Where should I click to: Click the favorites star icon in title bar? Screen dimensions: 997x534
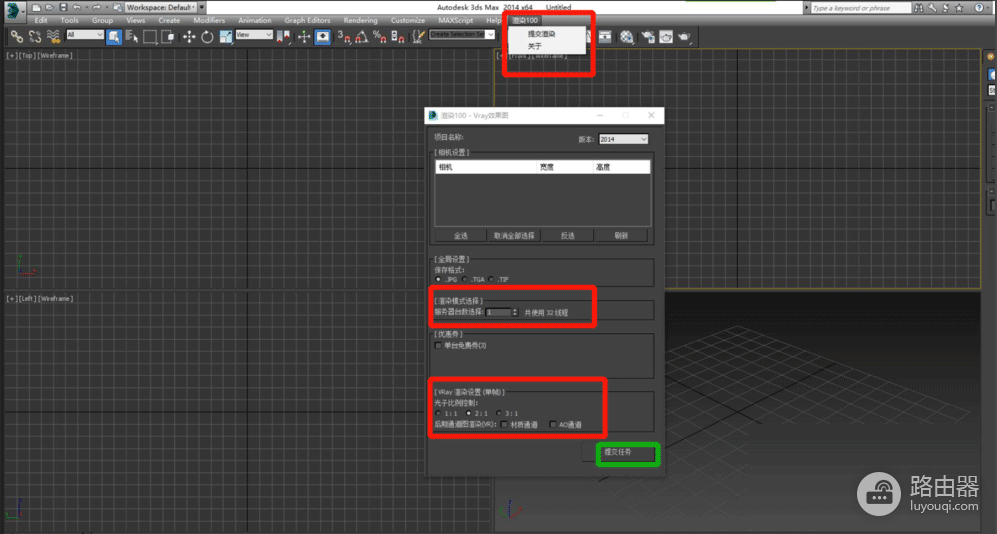coord(959,8)
